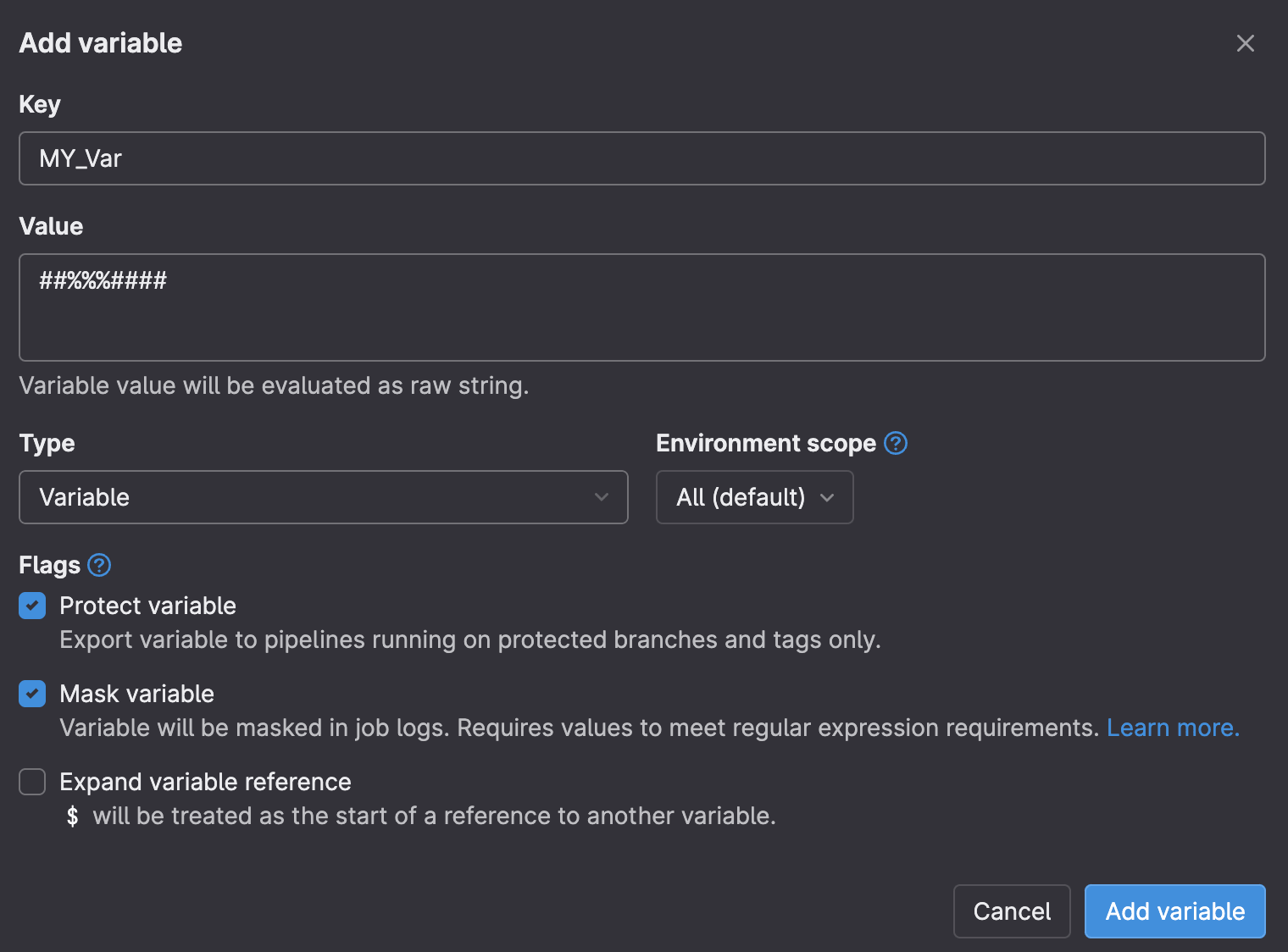This screenshot has height=952, width=1288.
Task: Click the Cancel button
Action: (x=1011, y=911)
